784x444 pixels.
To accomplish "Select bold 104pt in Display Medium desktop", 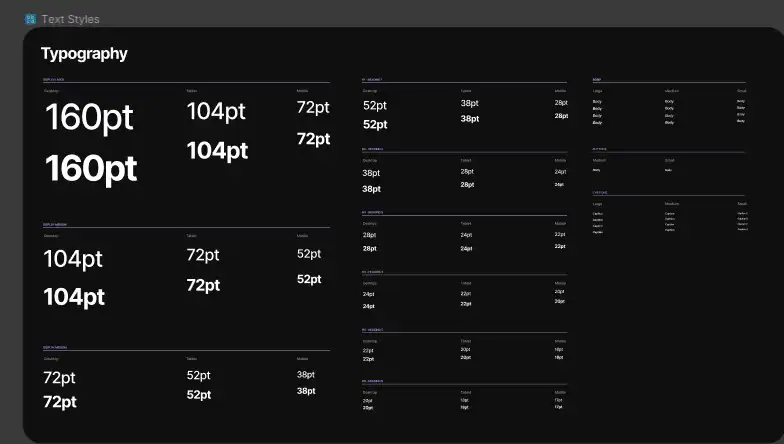I will (x=74, y=297).
